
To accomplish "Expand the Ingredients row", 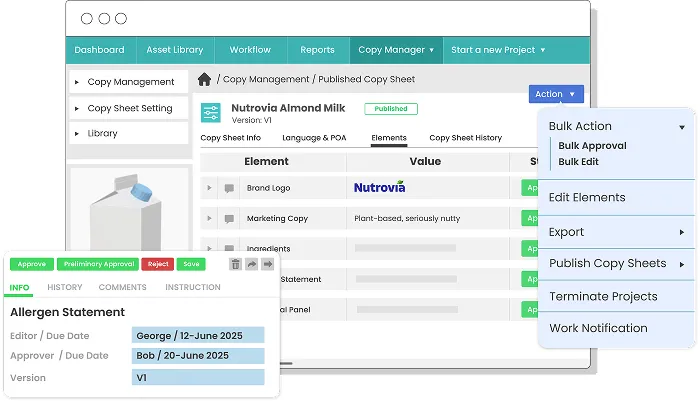I will (x=209, y=248).
